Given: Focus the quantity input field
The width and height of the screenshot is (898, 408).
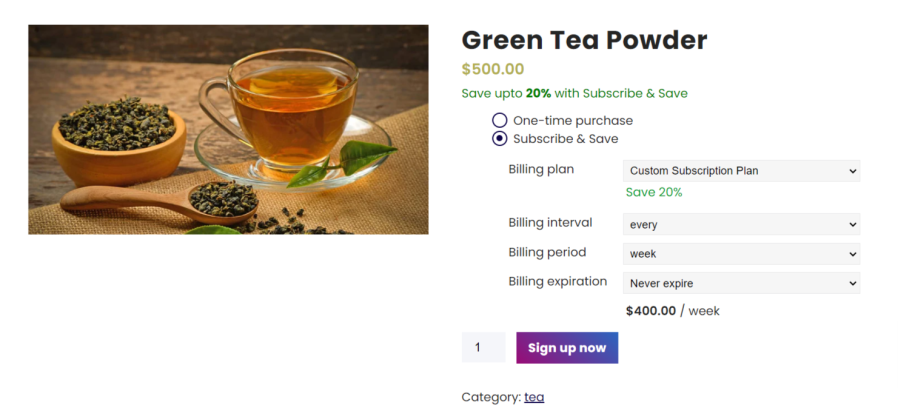Looking at the screenshot, I should pyautogui.click(x=483, y=348).
